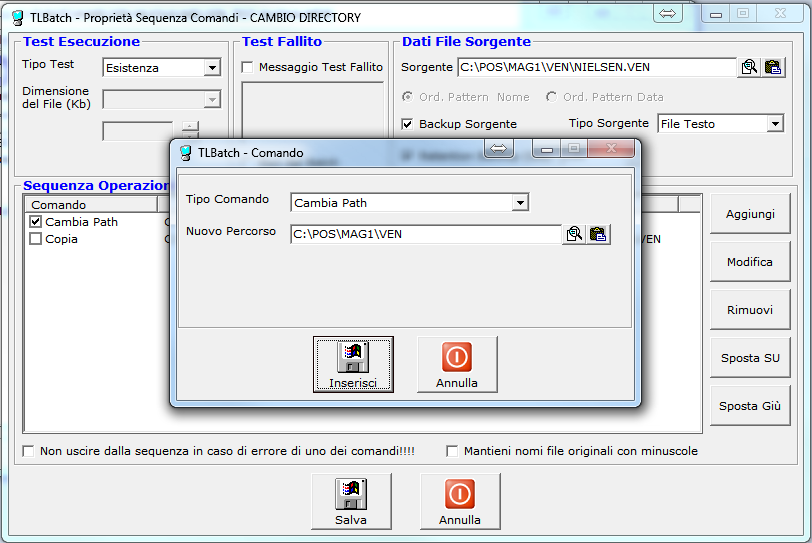812x543 pixels.
Task: Enable Mantieni nomi file originali con minuscole
Action: (x=452, y=451)
